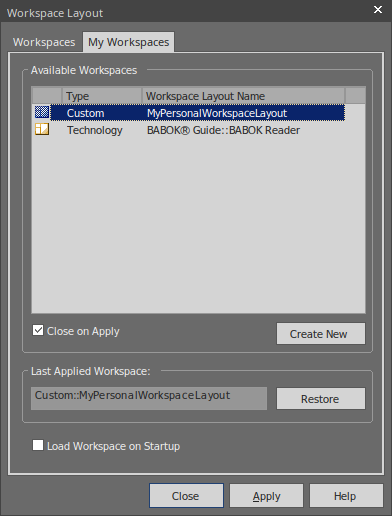Click the Close button at bottom
392x516 pixels.
tap(186, 496)
